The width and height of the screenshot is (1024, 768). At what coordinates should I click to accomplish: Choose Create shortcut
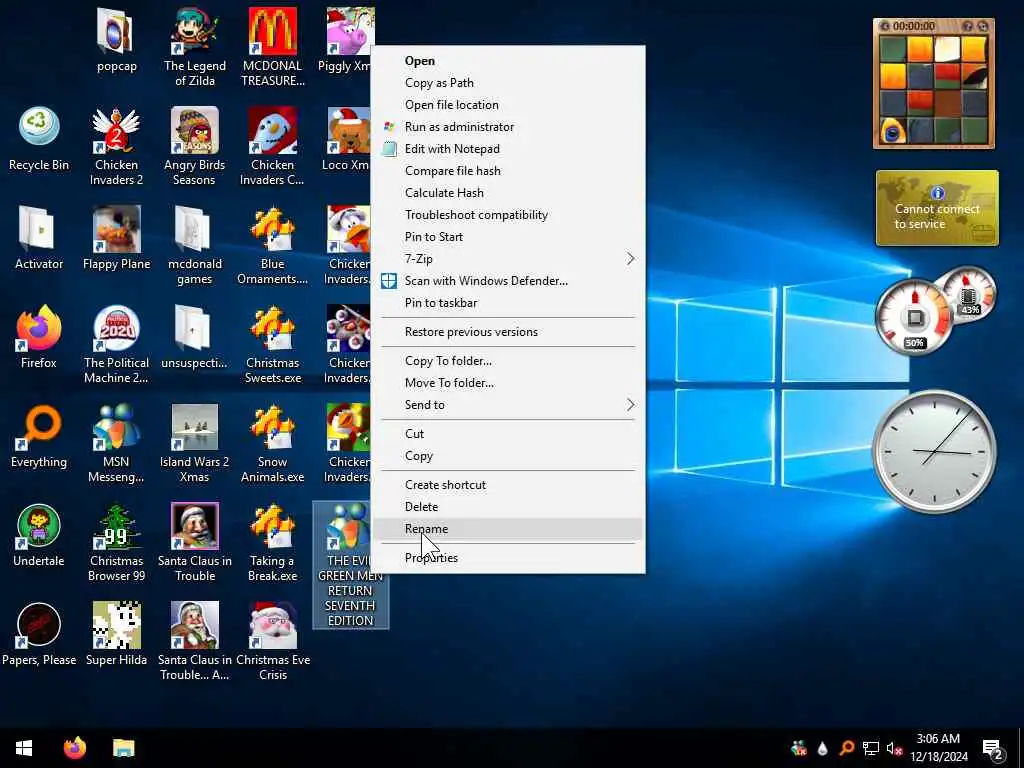pos(508,485)
